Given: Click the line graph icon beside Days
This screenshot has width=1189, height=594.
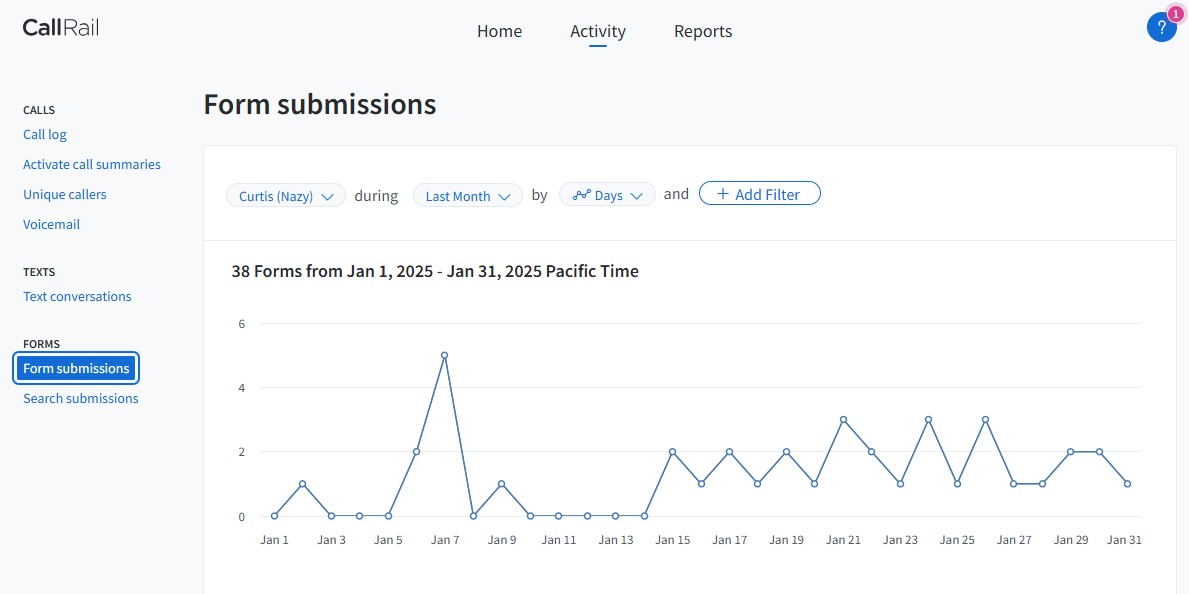Looking at the screenshot, I should [x=582, y=195].
